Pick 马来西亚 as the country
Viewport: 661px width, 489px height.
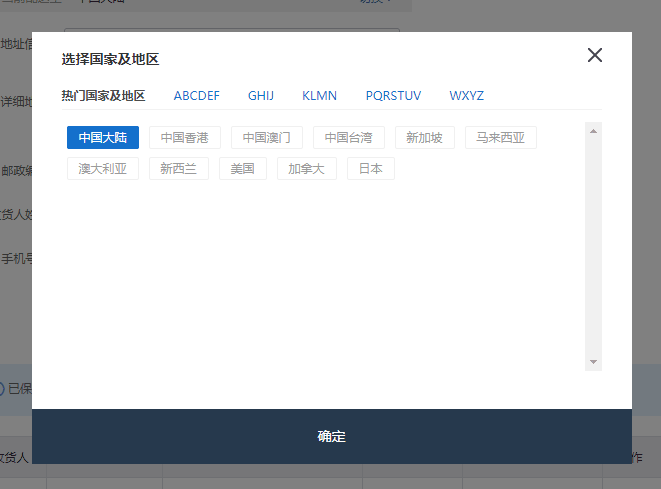[501, 137]
